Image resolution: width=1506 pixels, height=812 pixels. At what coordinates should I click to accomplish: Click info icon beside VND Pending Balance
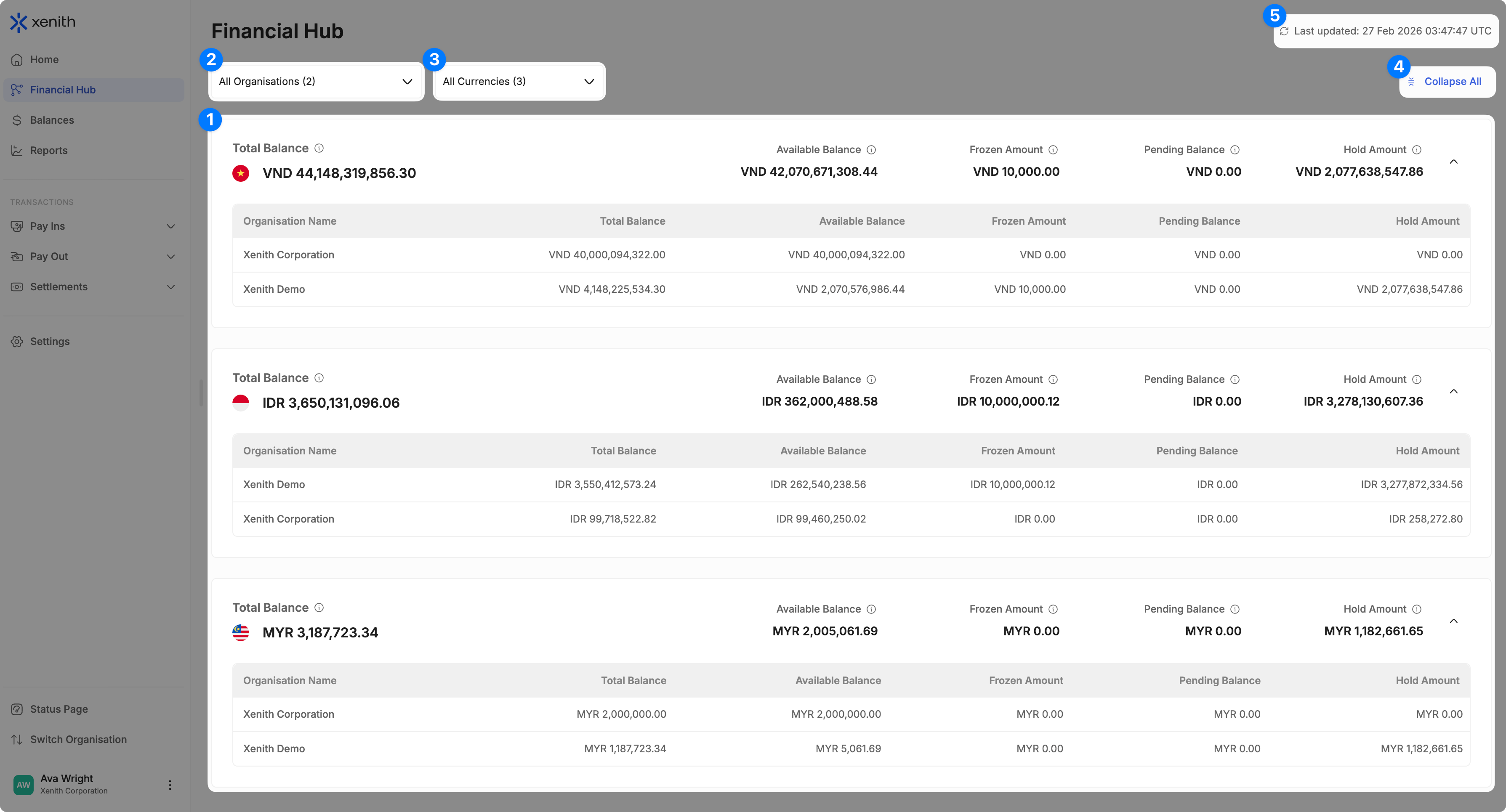click(1235, 150)
